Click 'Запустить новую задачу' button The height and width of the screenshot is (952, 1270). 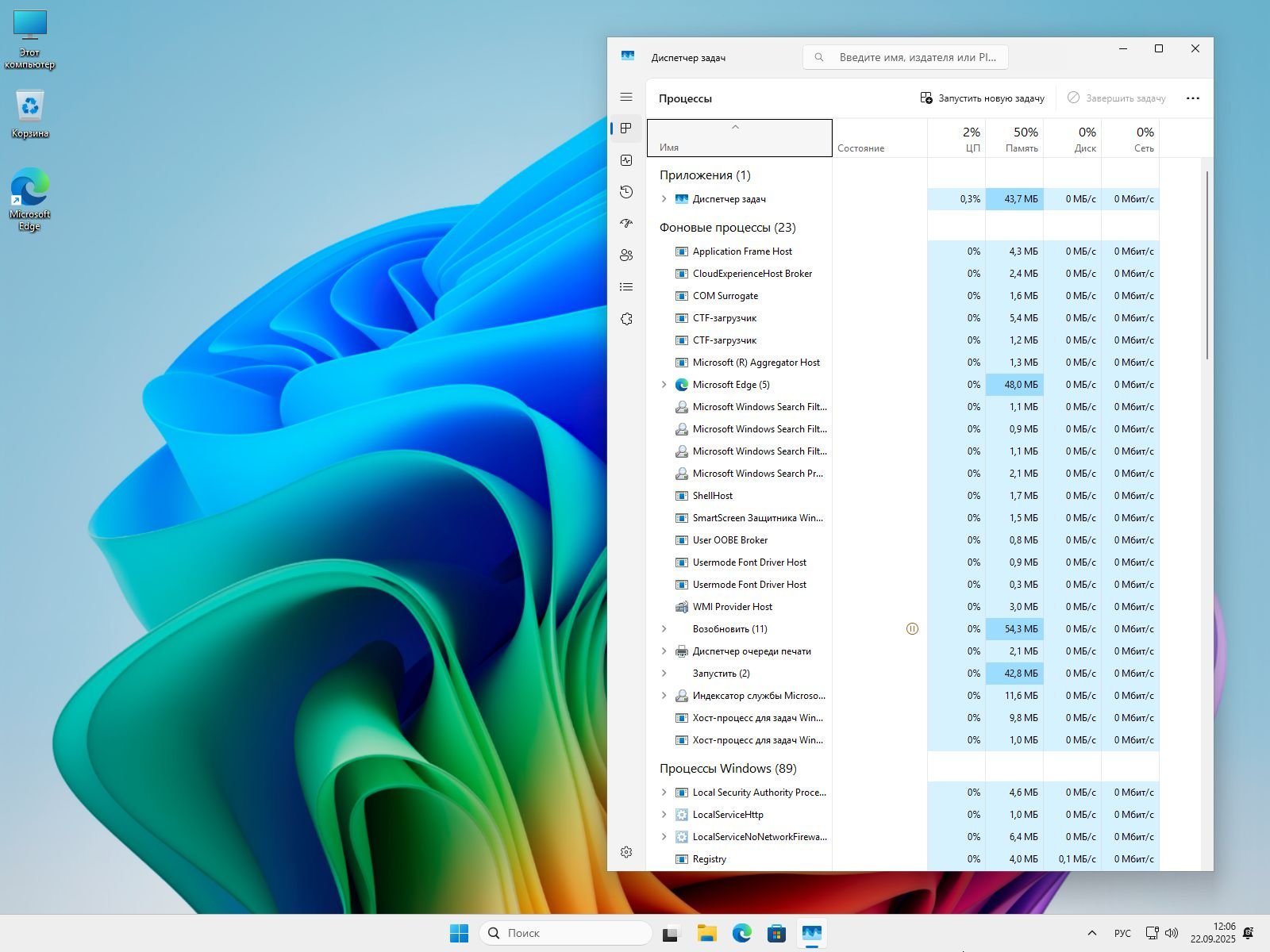(x=982, y=98)
